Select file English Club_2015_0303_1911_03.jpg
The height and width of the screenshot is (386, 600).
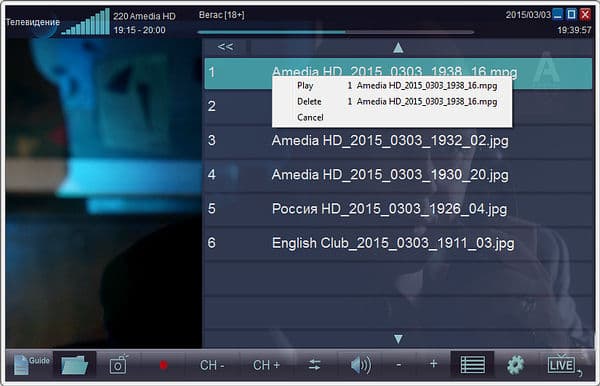(398, 243)
